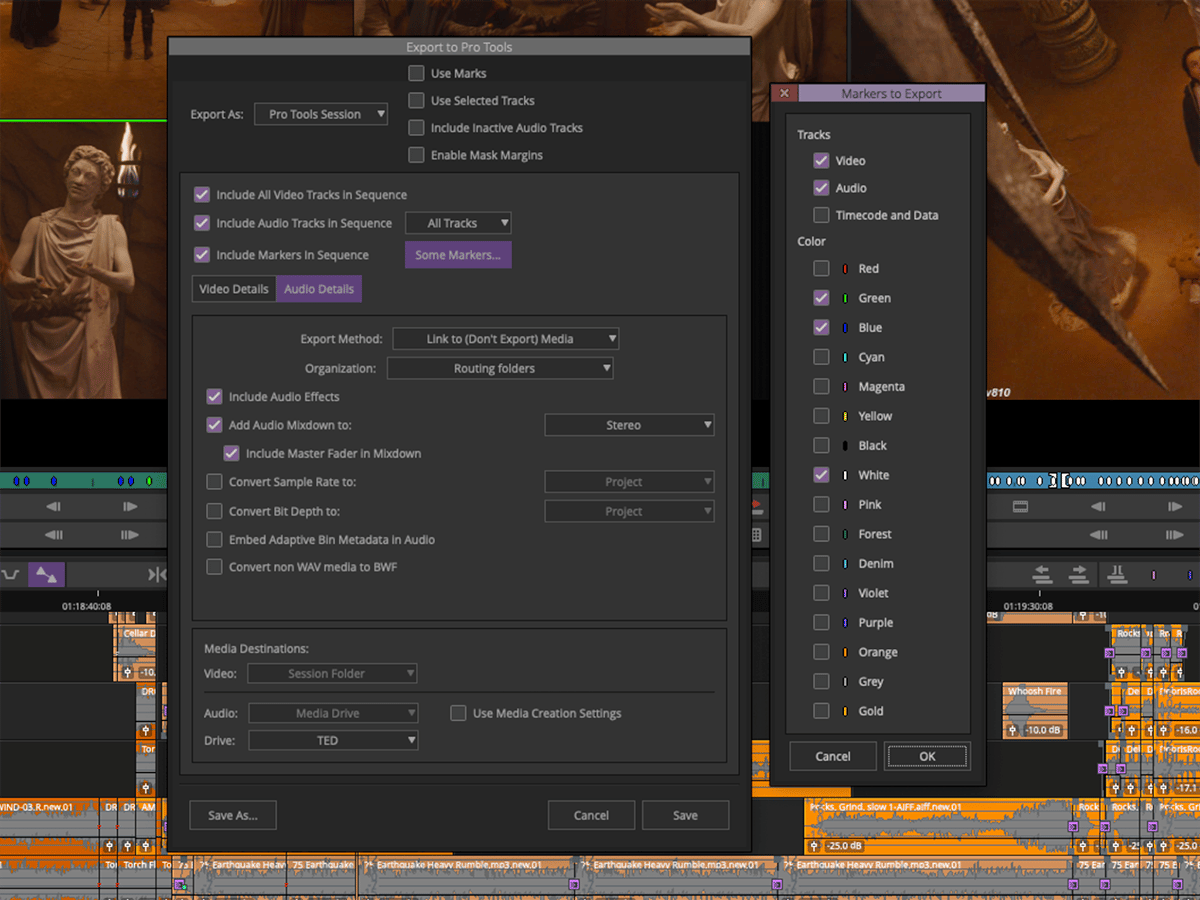This screenshot has width=1200, height=900.
Task: Step back one frame in right monitor
Action: coord(1096,507)
